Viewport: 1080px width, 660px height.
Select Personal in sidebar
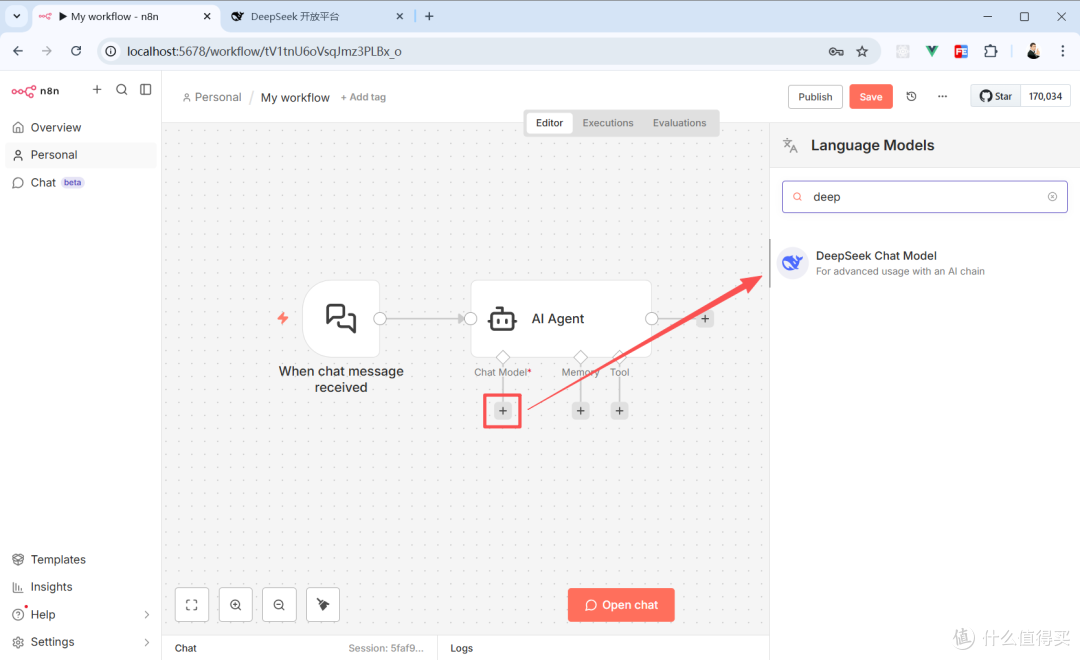pyautogui.click(x=81, y=155)
